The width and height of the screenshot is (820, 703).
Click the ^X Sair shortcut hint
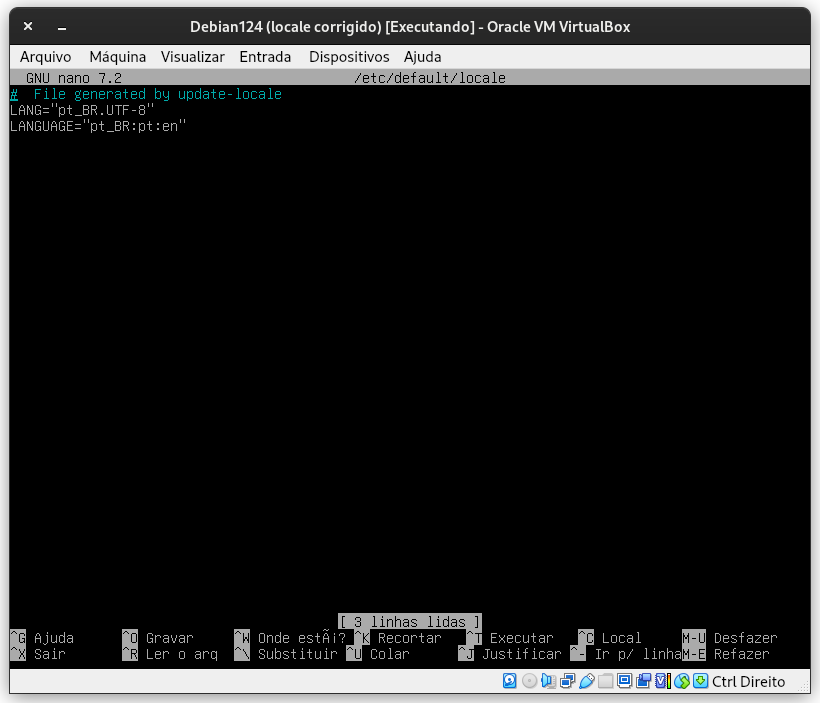point(38,654)
